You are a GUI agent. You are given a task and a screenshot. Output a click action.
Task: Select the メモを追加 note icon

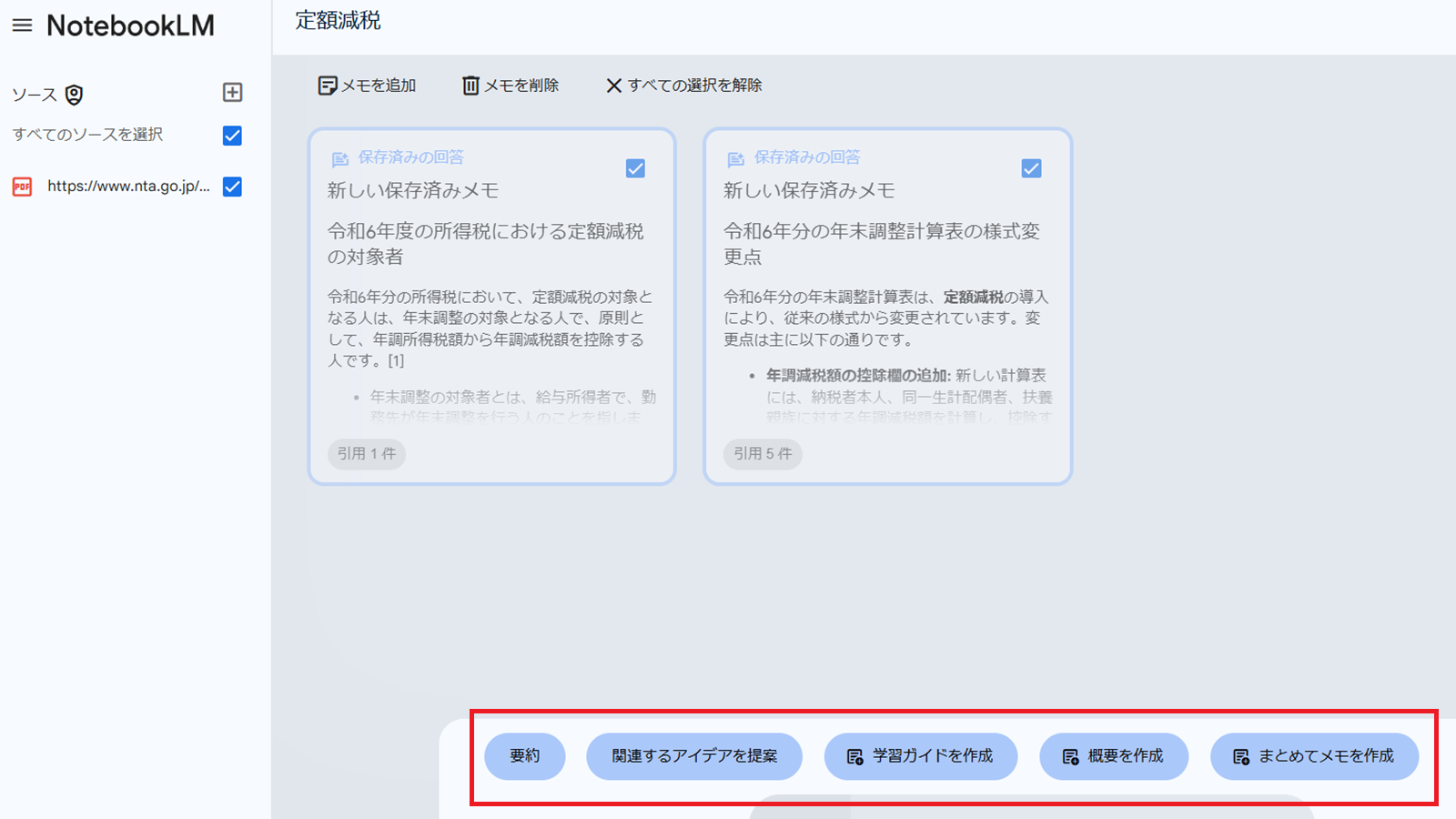pos(327,85)
